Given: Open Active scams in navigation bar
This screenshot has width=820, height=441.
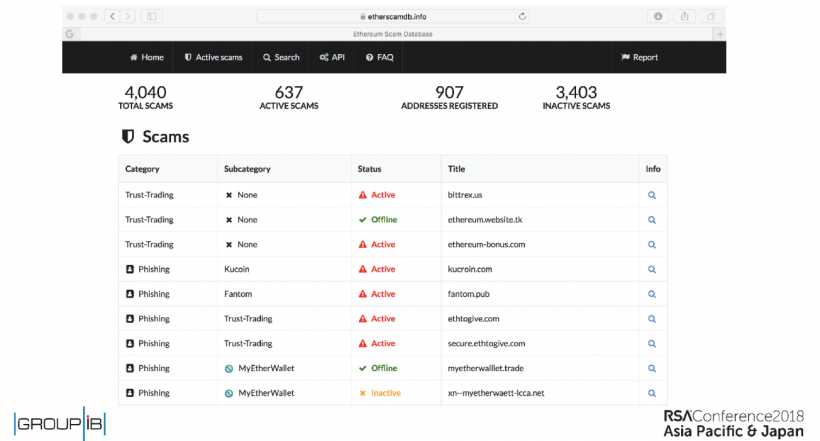Looking at the screenshot, I should point(214,58).
